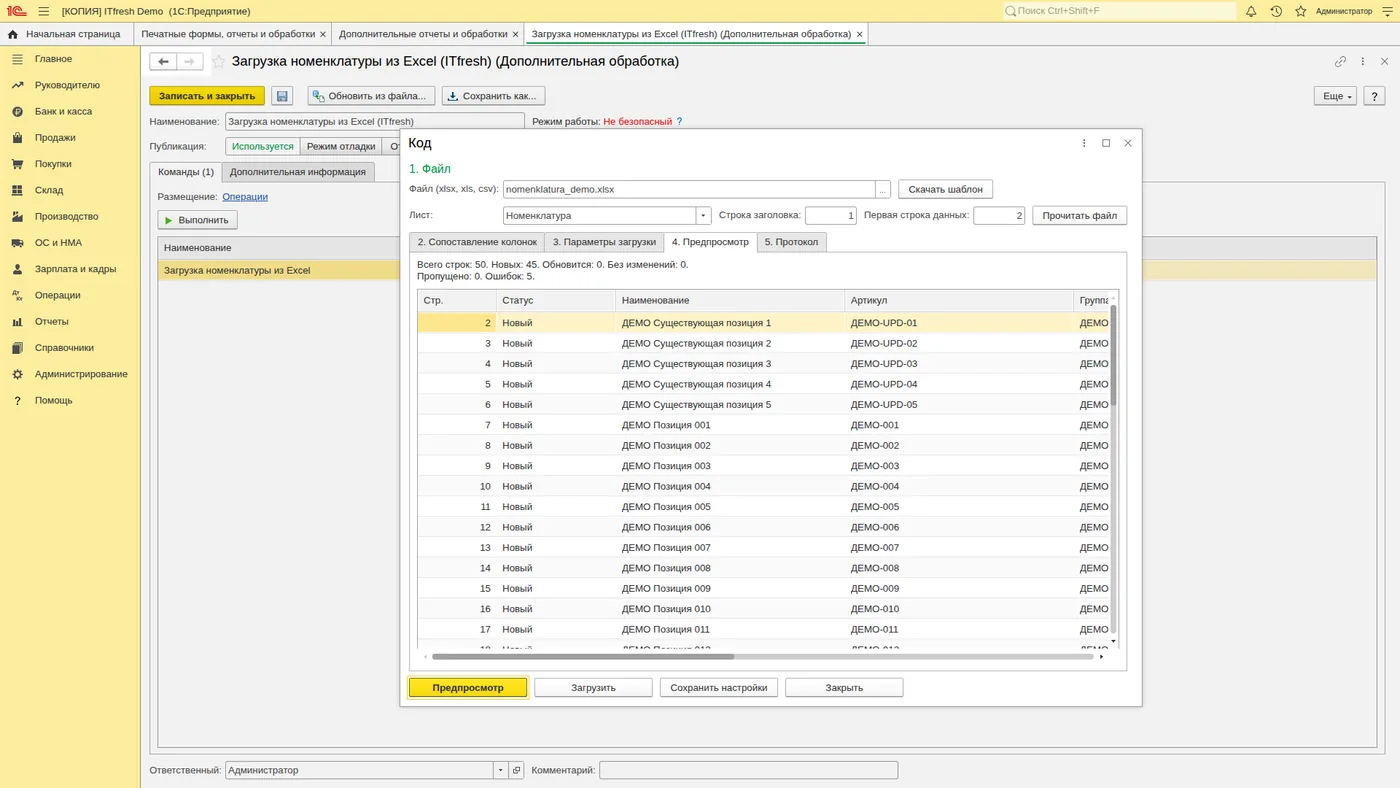This screenshot has height=788, width=1400.
Task: Click the Администрирование gear icon
Action: tap(17, 374)
